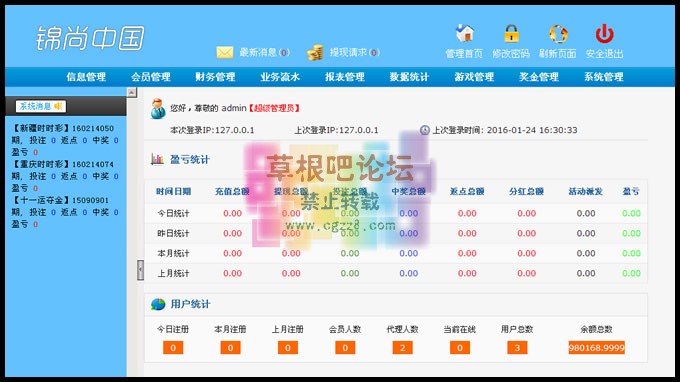The width and height of the screenshot is (680, 382).
Task: Click the 超级管理员 role label
Action: 274,108
